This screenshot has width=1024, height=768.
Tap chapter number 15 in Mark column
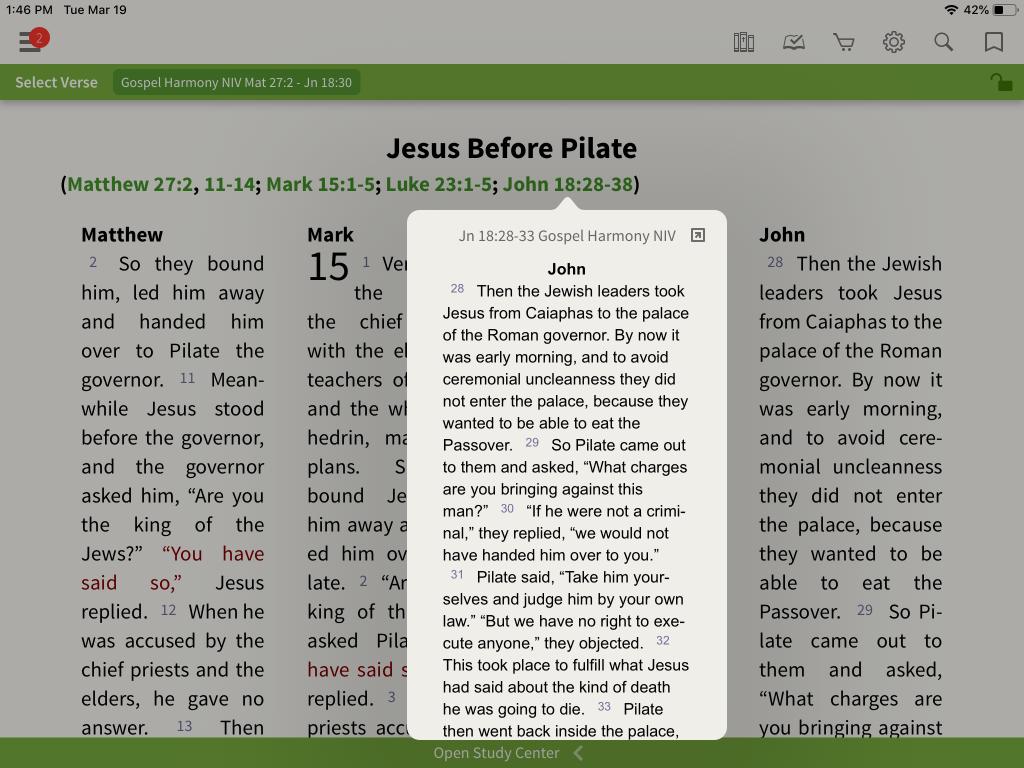coord(328,267)
